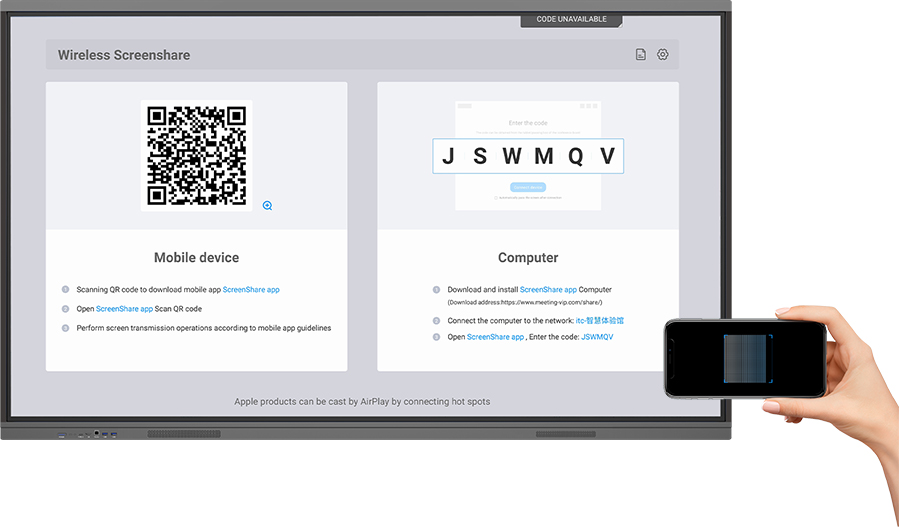Click the 'Wireless Screenshare' title
This screenshot has height=527, width=899.
(124, 55)
